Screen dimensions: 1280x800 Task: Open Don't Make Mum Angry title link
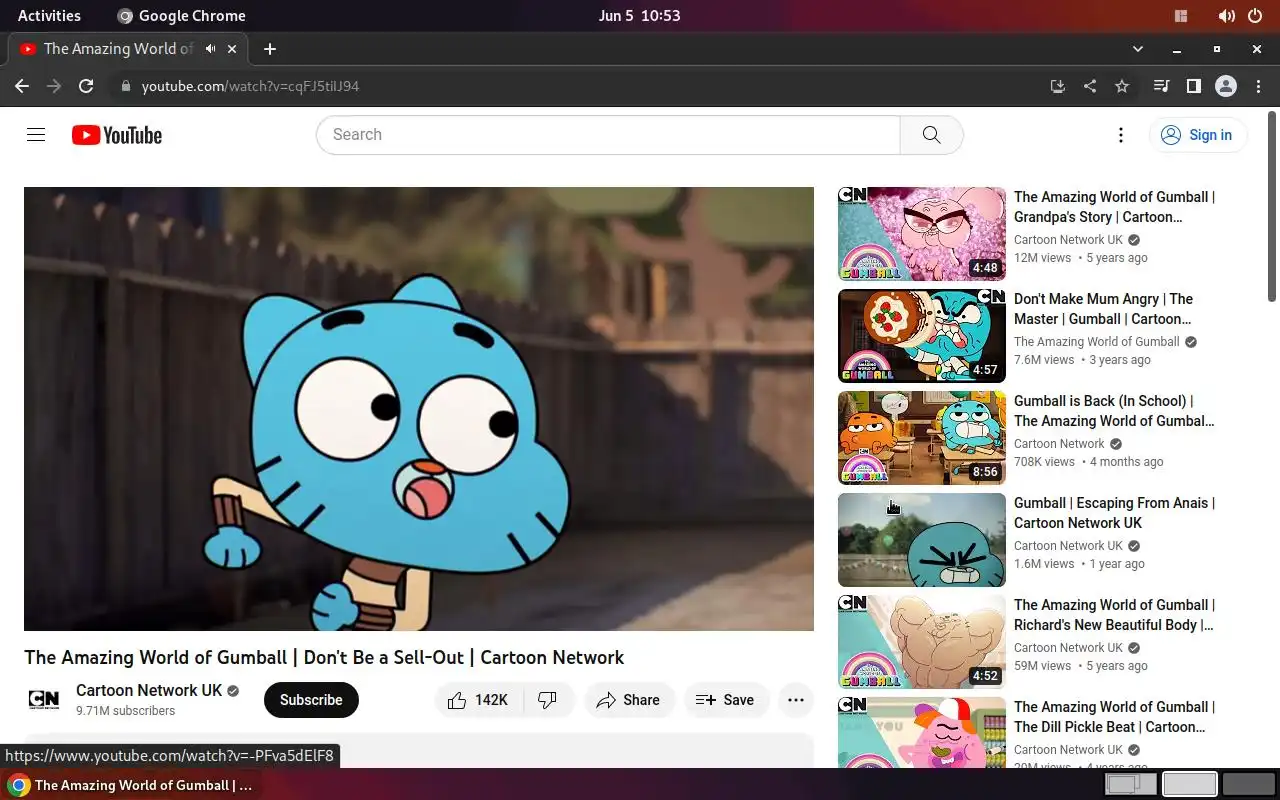pyautogui.click(x=1103, y=309)
